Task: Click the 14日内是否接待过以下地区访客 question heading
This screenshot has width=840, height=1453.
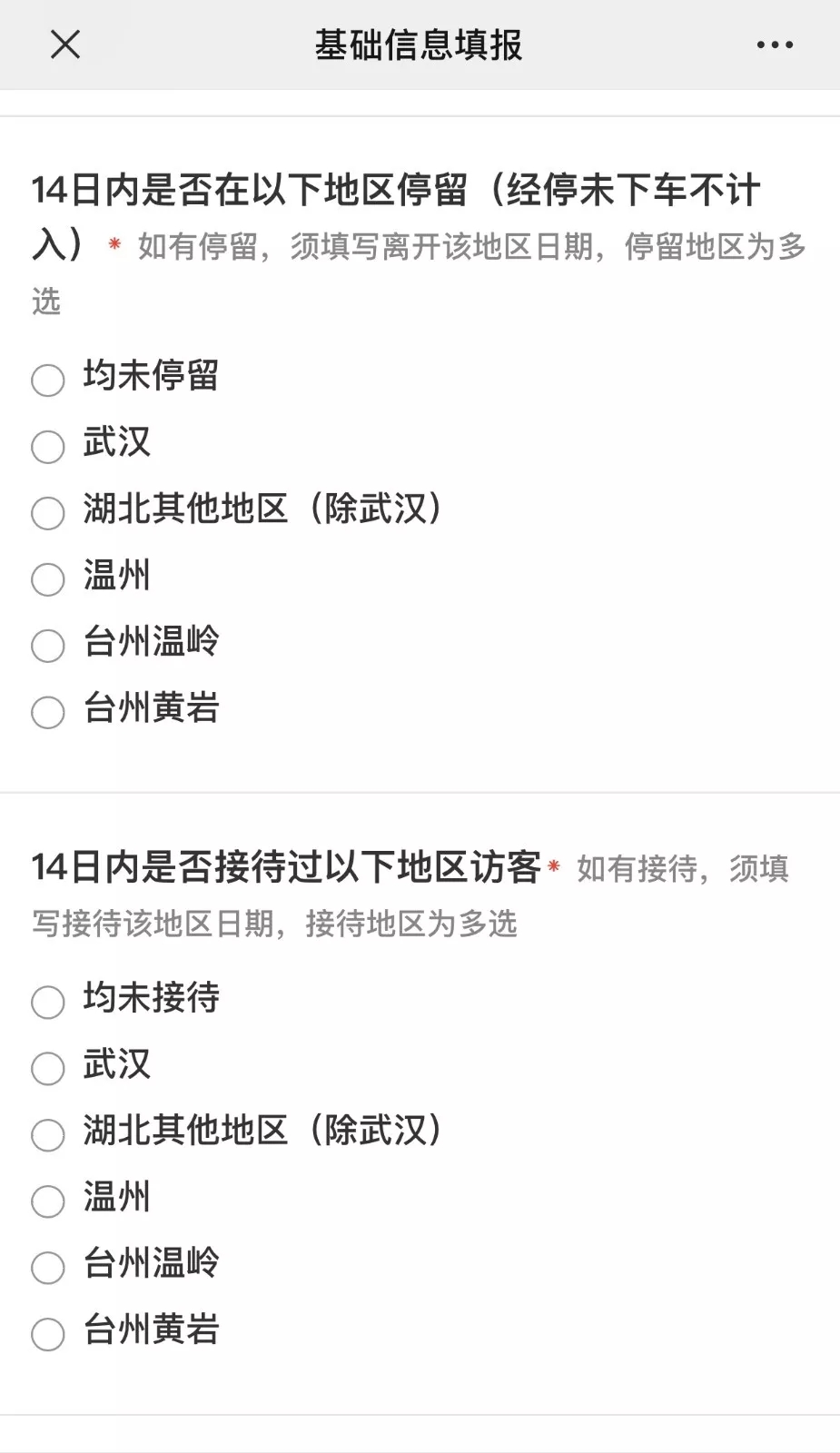Action: (286, 867)
